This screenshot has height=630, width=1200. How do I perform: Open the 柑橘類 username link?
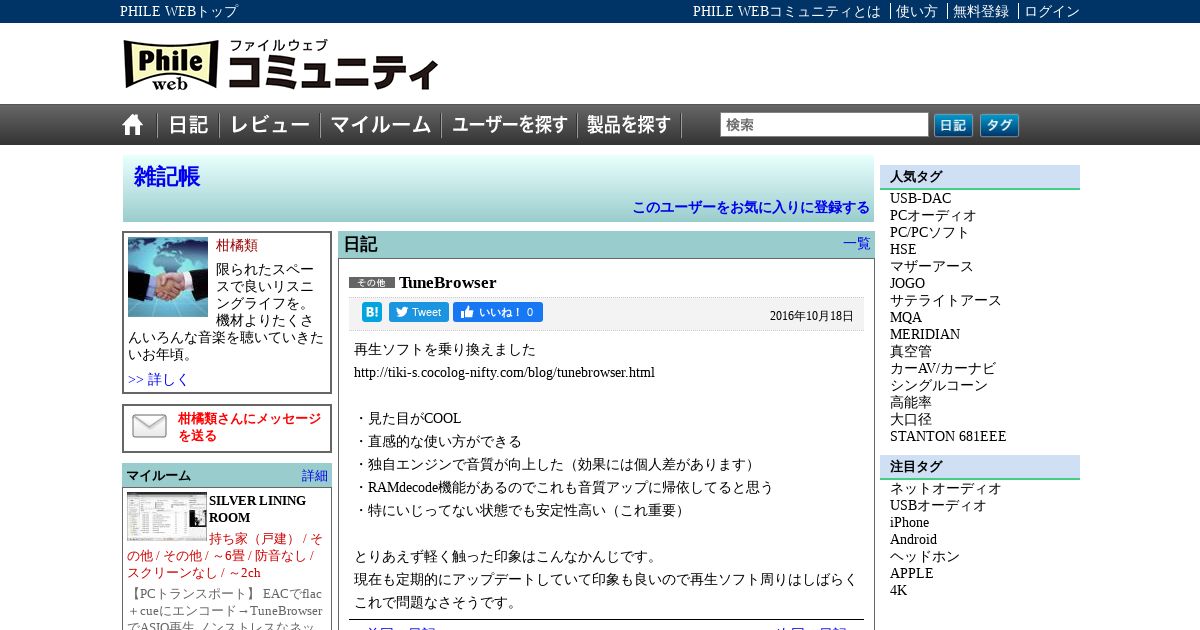[237, 245]
